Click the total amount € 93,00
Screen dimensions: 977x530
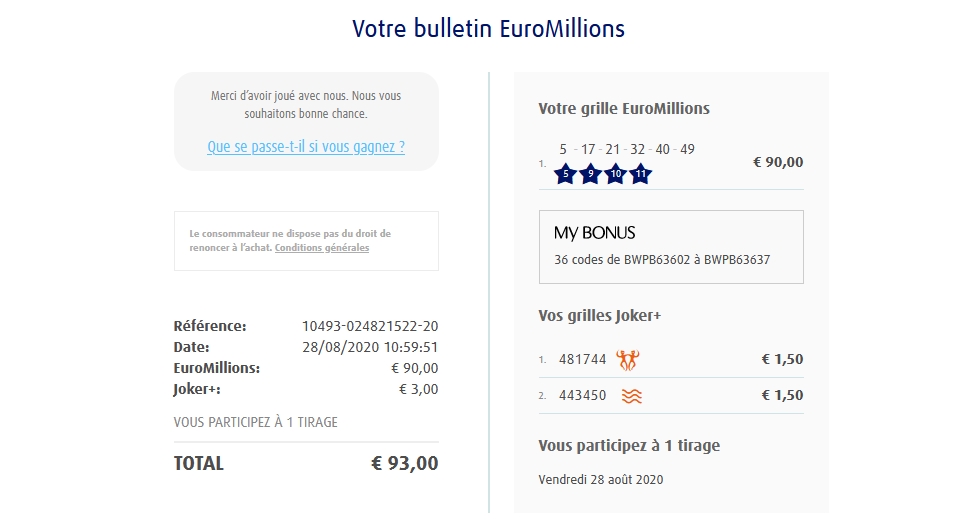pos(404,463)
